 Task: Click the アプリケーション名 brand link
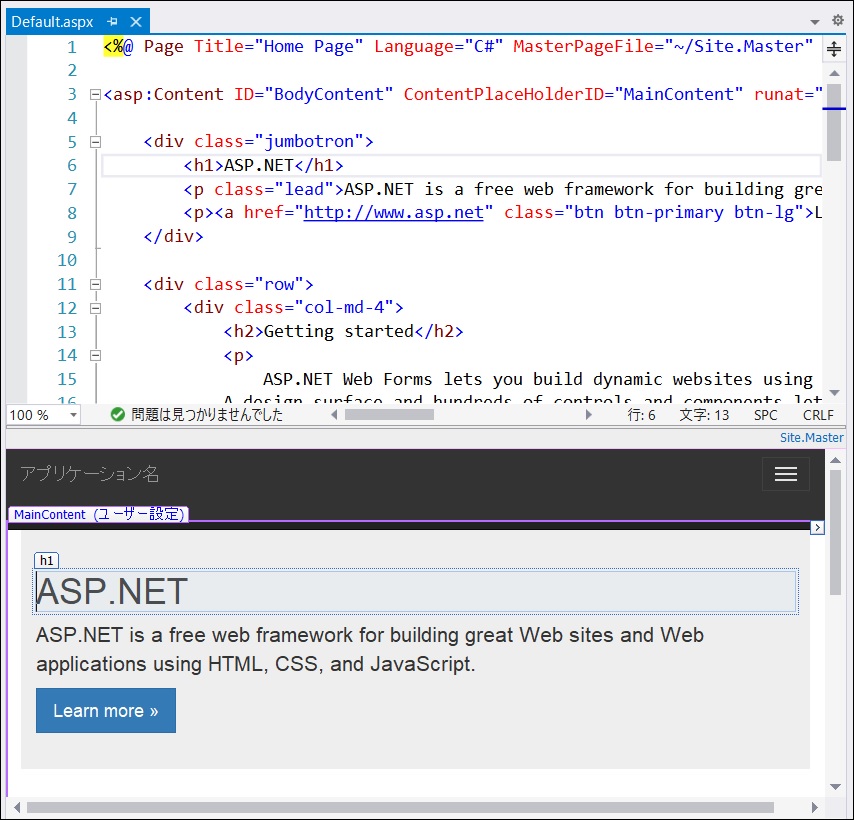[90, 474]
